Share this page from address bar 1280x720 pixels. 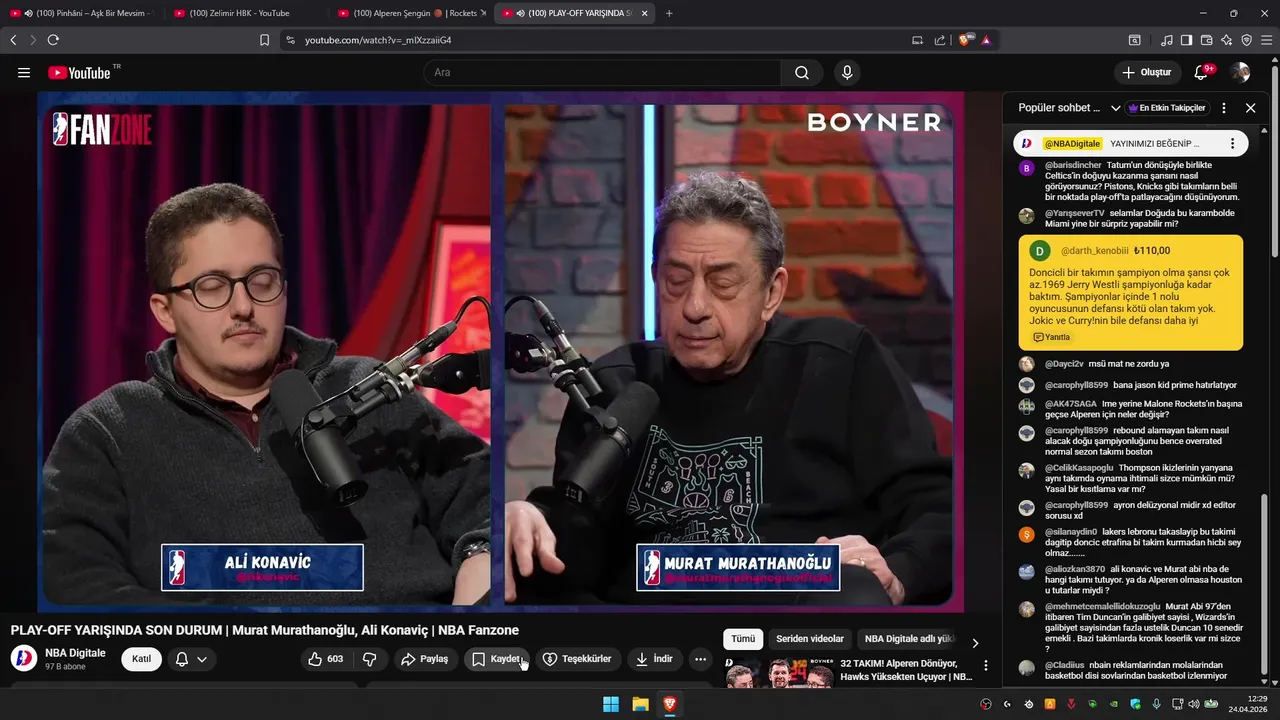(939, 40)
